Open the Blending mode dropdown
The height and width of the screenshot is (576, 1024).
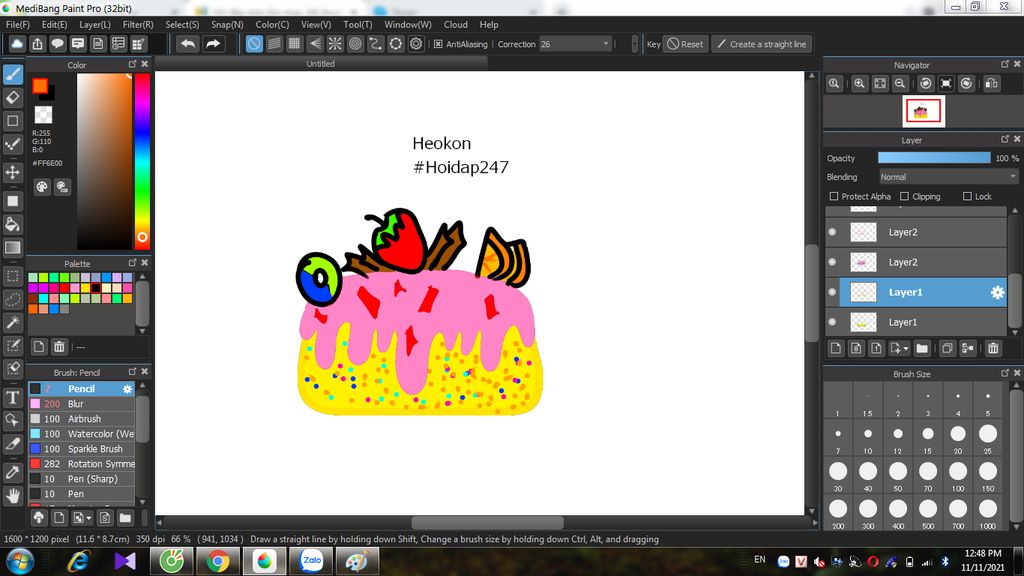(x=948, y=177)
